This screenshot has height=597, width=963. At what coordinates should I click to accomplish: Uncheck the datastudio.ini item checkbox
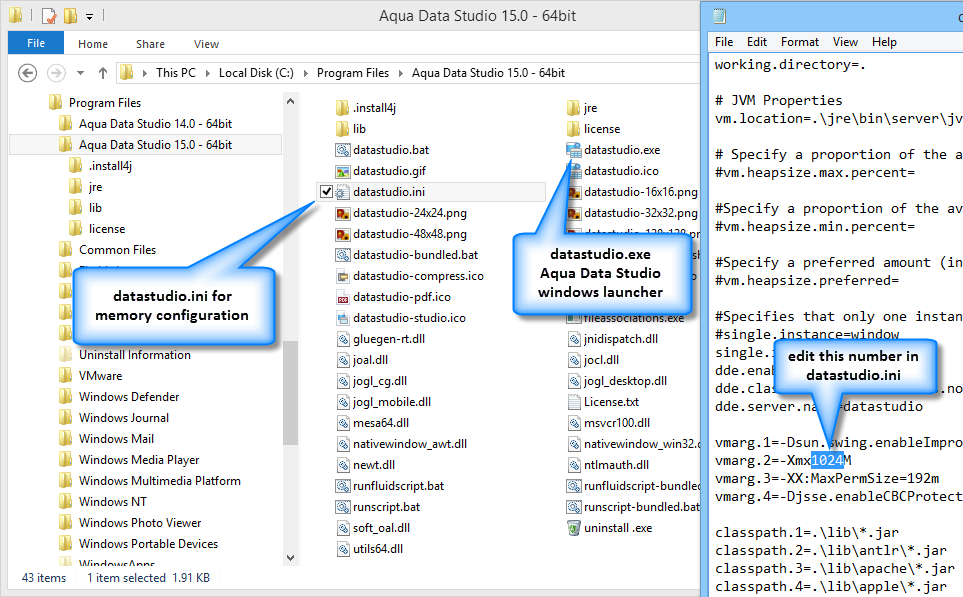click(x=326, y=191)
